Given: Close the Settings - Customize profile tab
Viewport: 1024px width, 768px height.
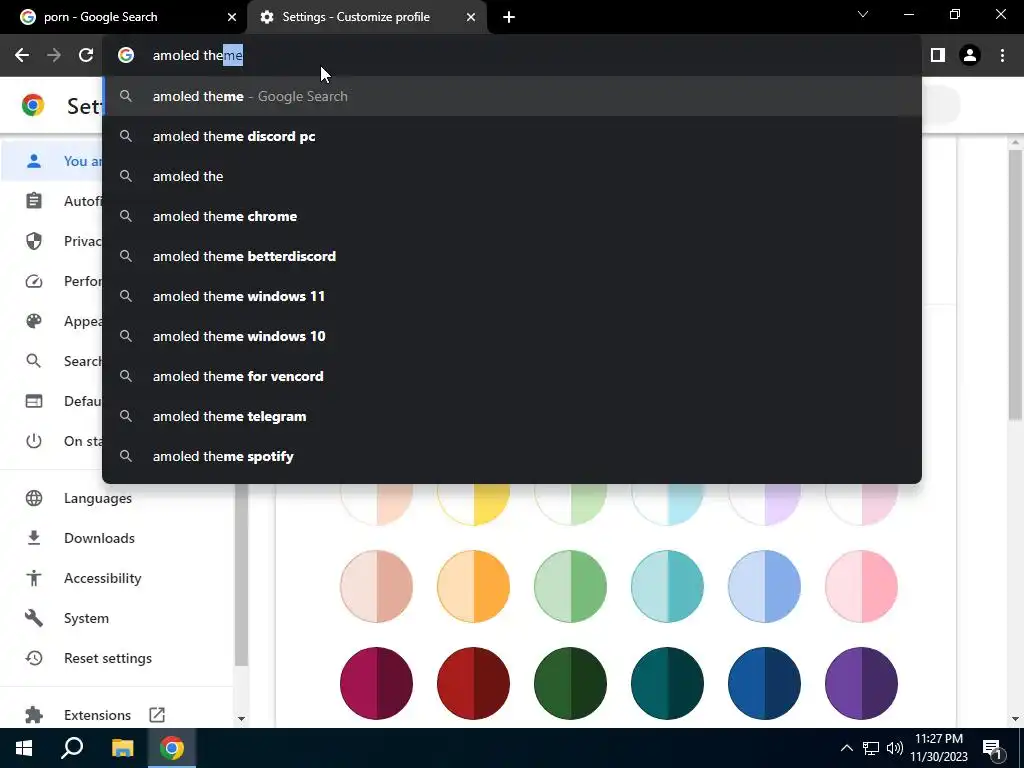Looking at the screenshot, I should click(471, 17).
